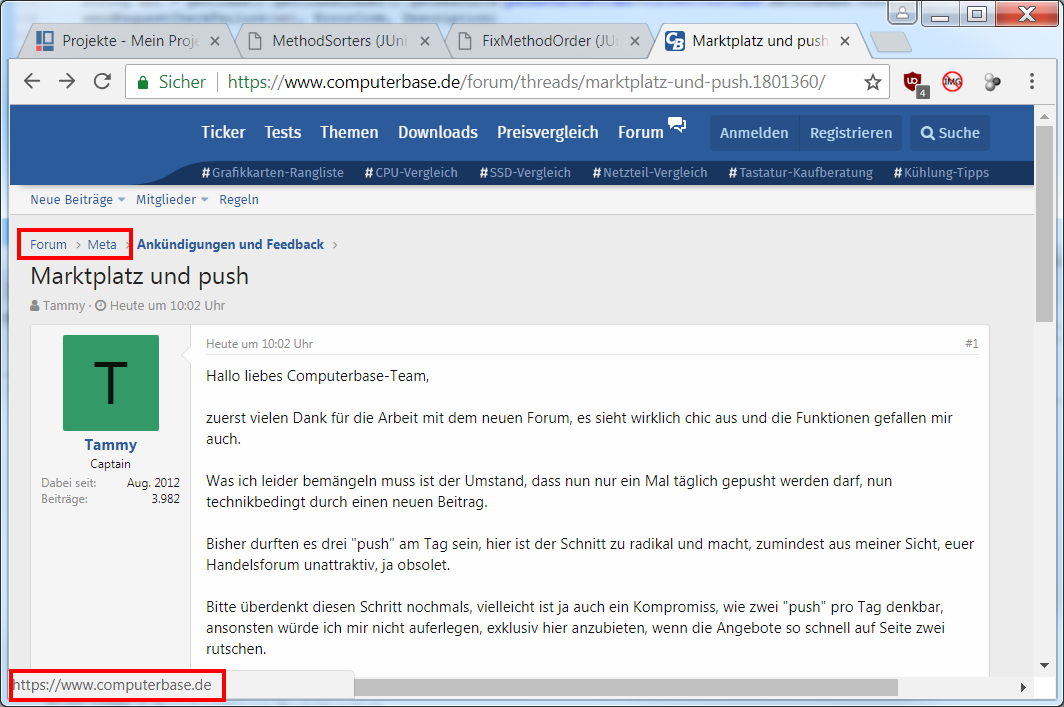Click Tammy's green T avatar
The width and height of the screenshot is (1064, 707).
pos(111,383)
